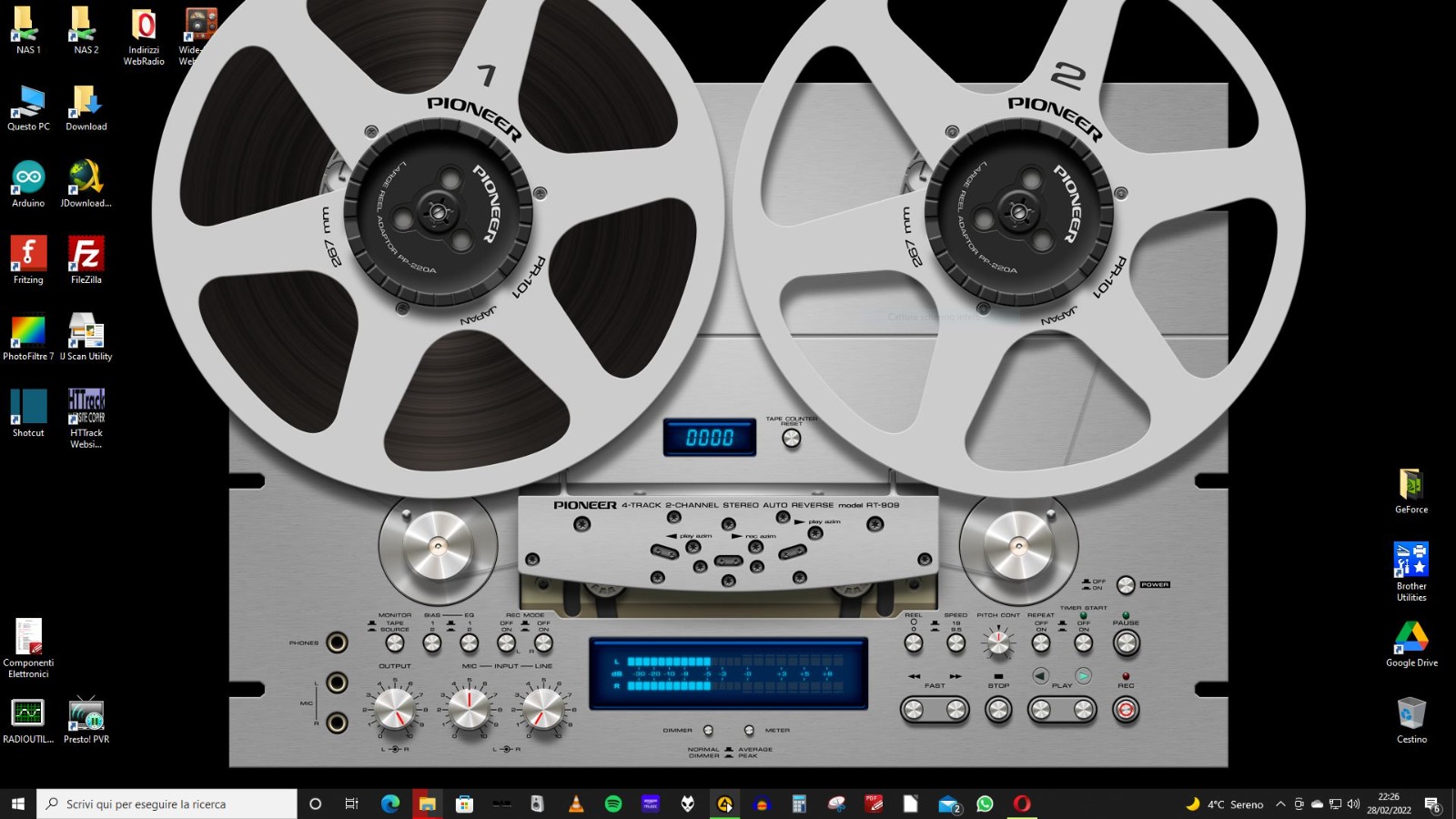This screenshot has height=819, width=1456.
Task: Click the forward PLAY button
Action: pyautogui.click(x=1083, y=709)
